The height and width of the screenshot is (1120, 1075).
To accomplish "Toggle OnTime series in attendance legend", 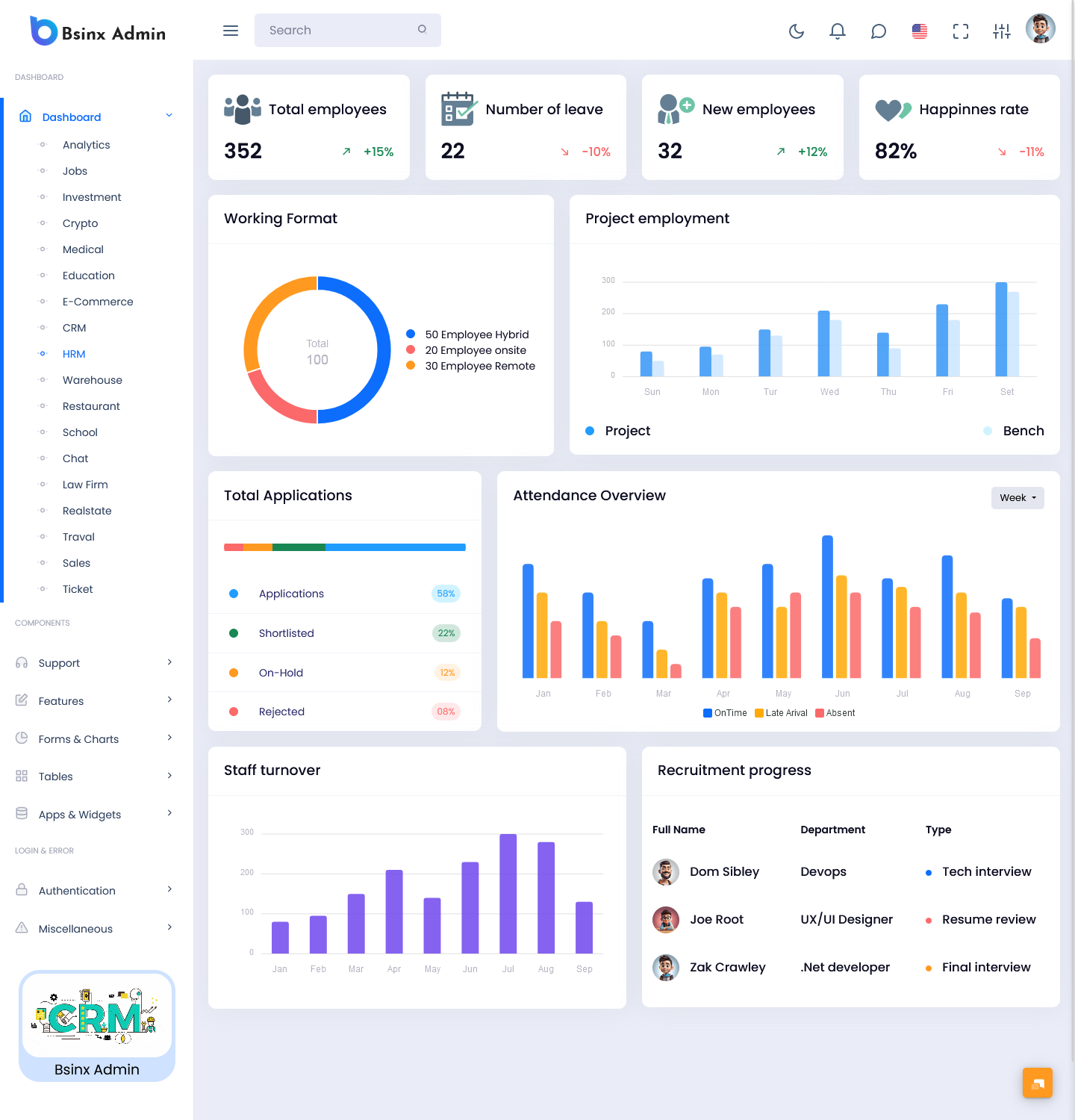I will (725, 713).
